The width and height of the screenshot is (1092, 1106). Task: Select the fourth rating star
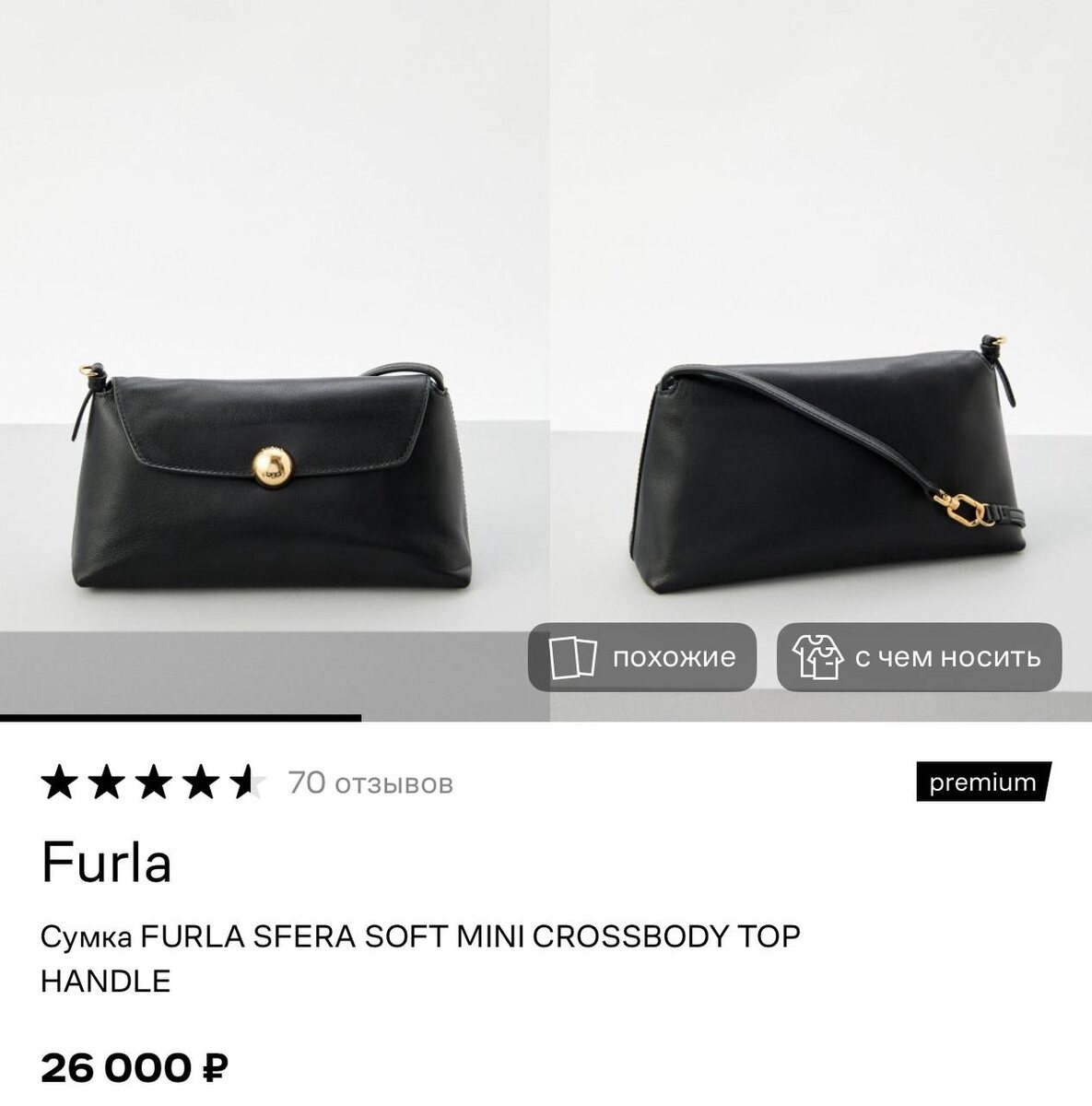(200, 782)
